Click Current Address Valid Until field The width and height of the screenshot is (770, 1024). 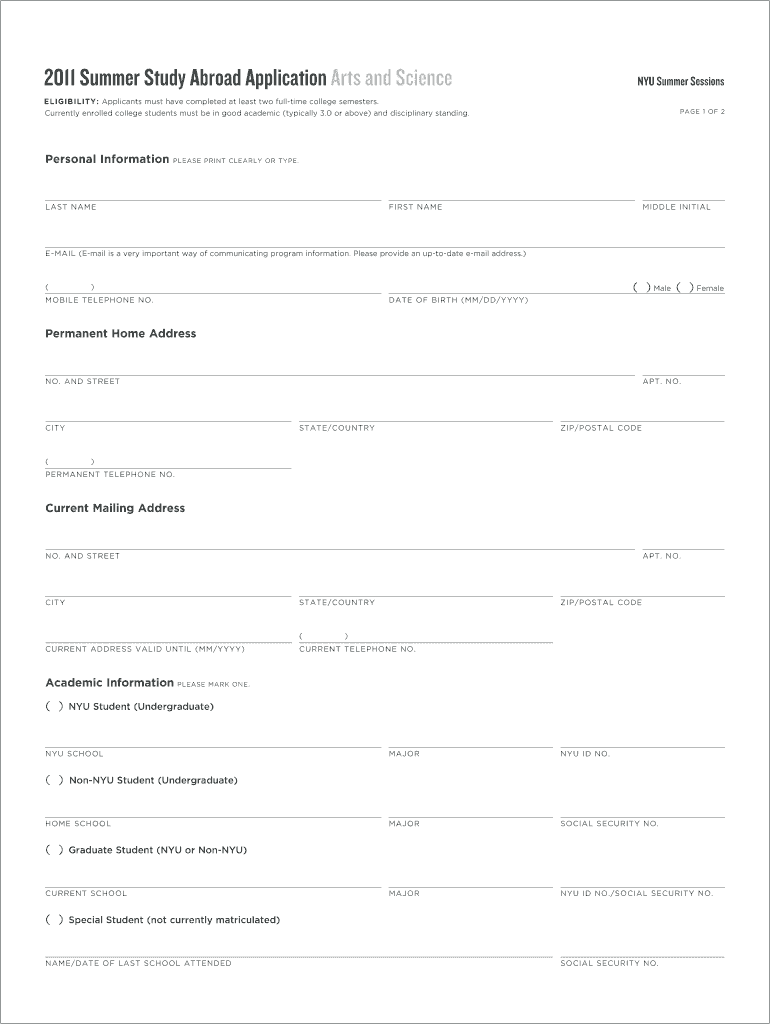click(168, 635)
